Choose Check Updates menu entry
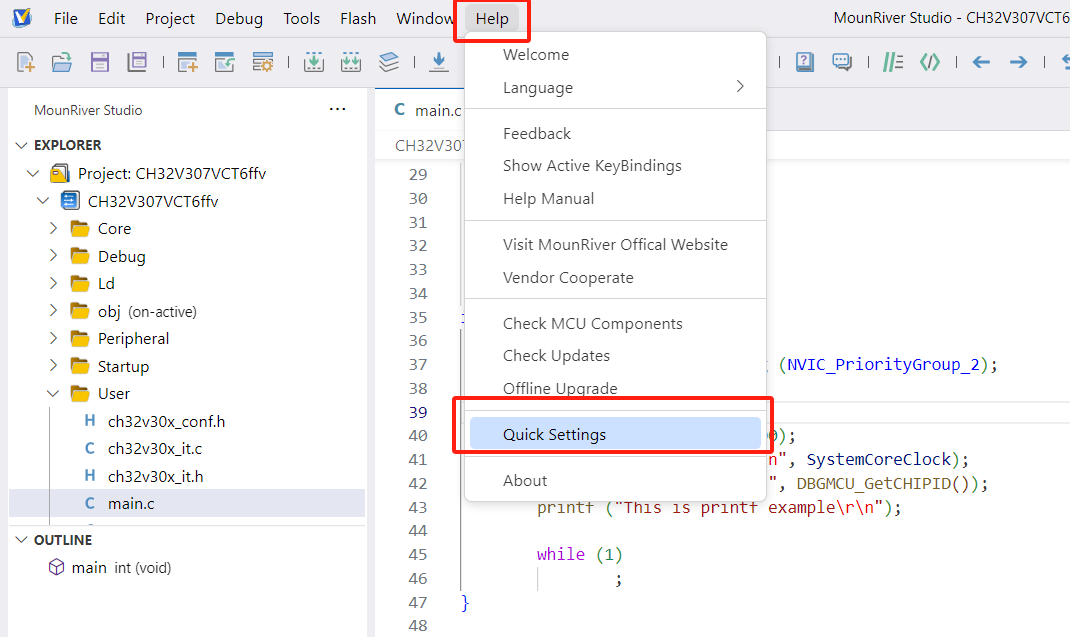 point(615,356)
